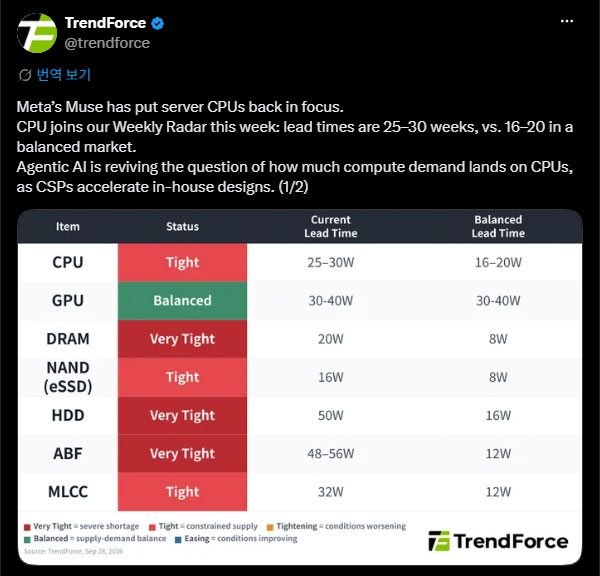
Task: Open the three-dot more options menu
Action: click(567, 21)
